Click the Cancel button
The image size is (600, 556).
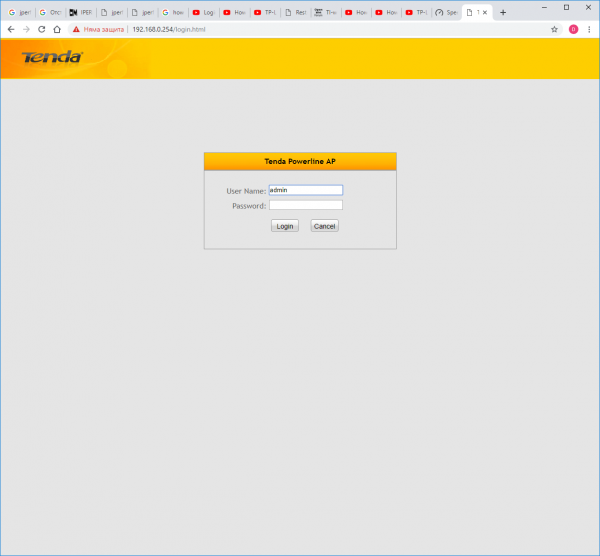(x=324, y=226)
